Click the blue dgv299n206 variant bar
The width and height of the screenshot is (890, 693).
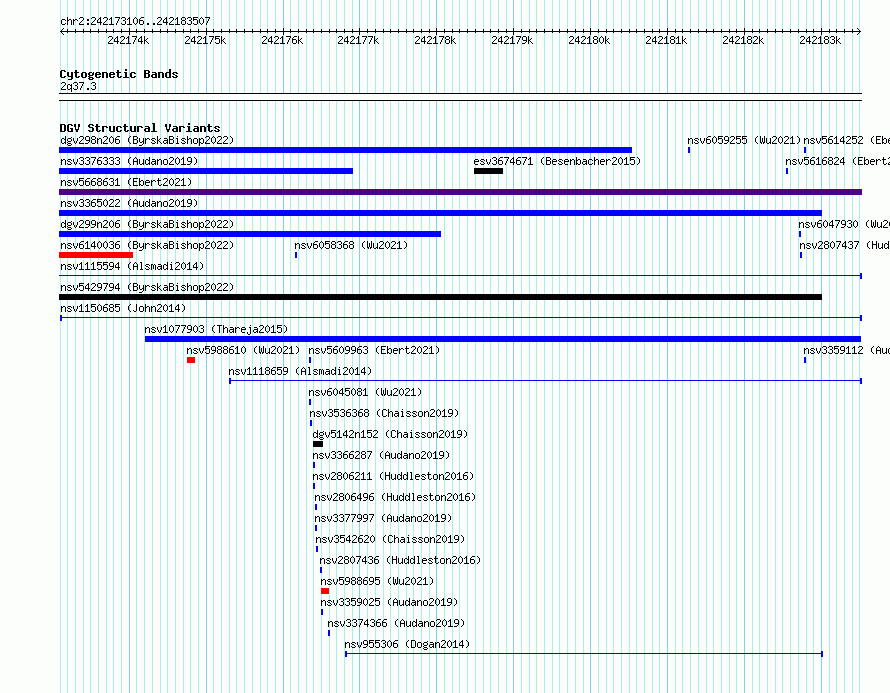pyautogui.click(x=250, y=234)
